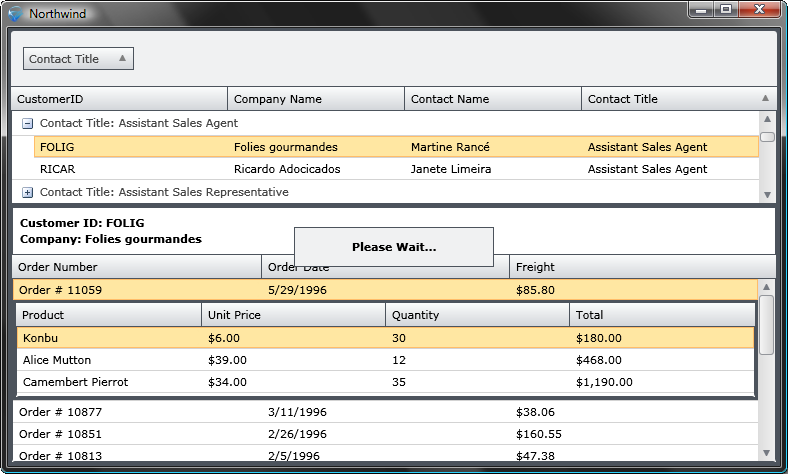Sort by Unit Price column header
The height and width of the screenshot is (474, 788).
293,315
